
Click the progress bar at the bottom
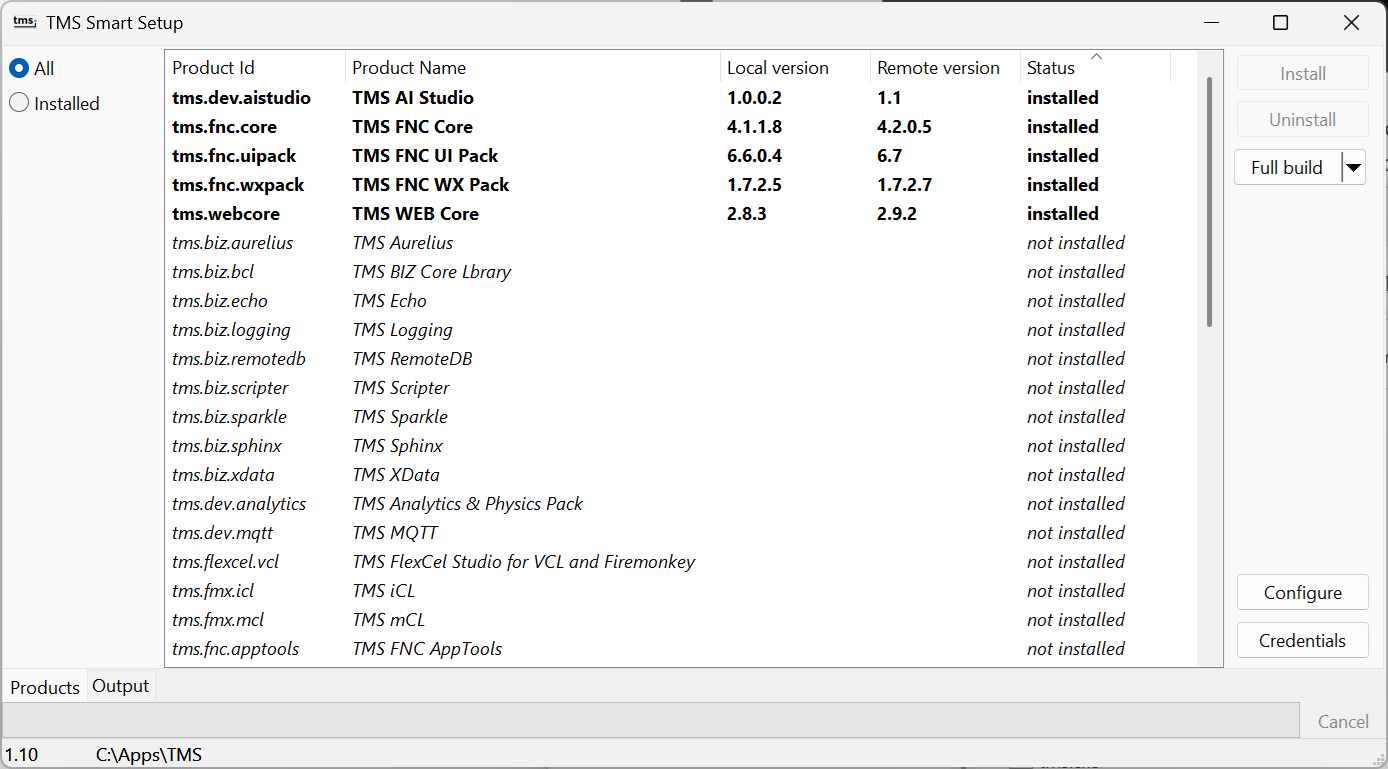[650, 720]
